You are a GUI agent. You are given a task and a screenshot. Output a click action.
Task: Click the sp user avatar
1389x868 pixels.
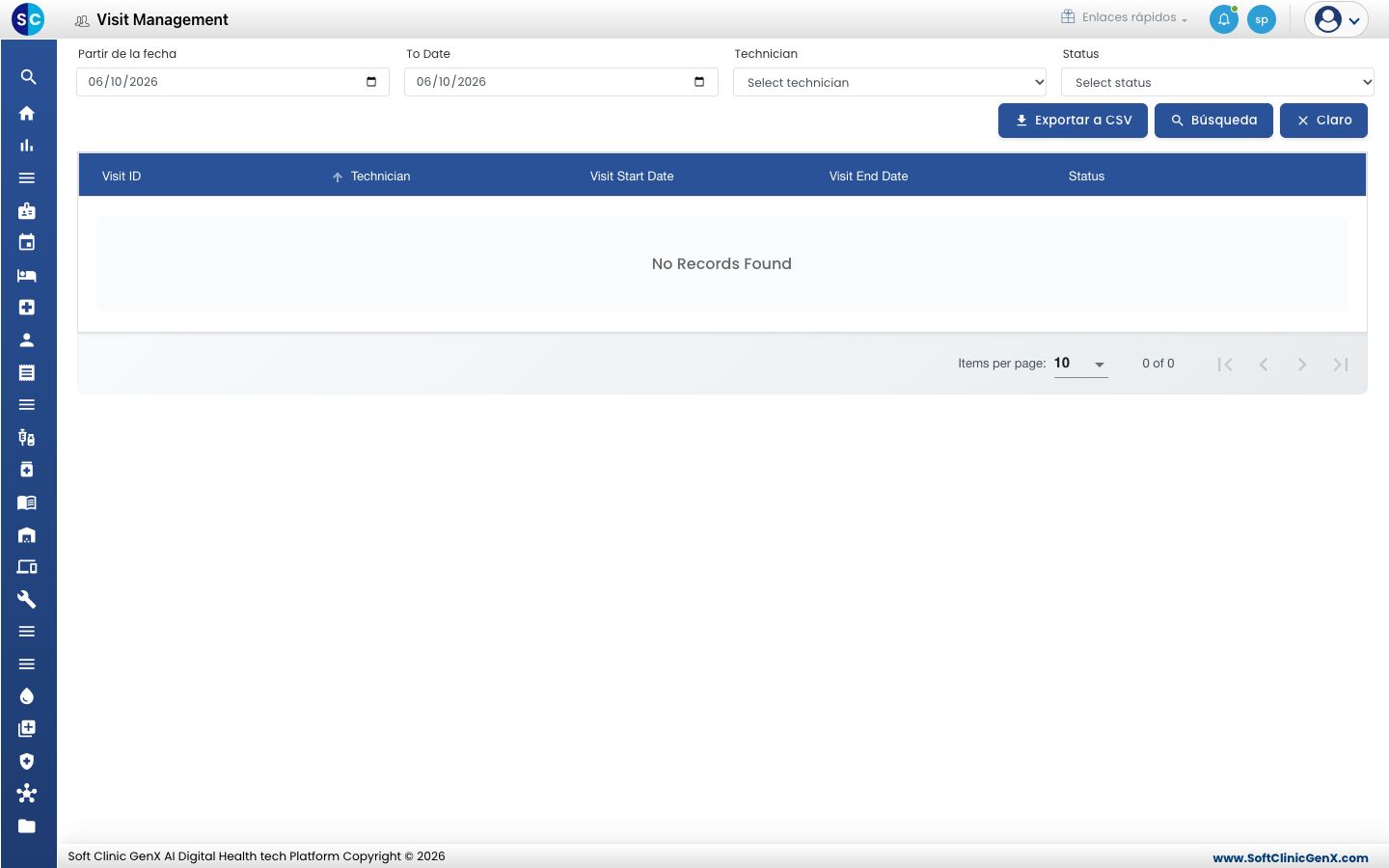click(x=1262, y=19)
